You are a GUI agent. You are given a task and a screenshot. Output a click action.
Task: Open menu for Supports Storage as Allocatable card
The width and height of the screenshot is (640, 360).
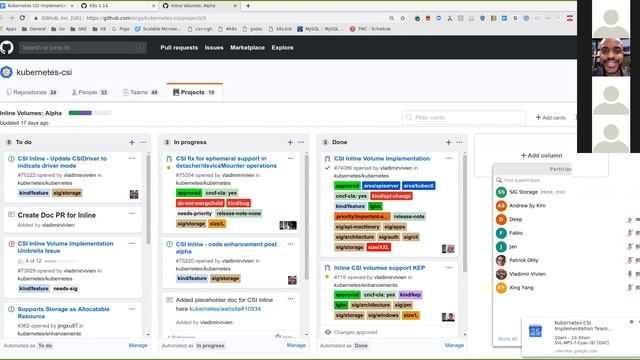coord(132,309)
